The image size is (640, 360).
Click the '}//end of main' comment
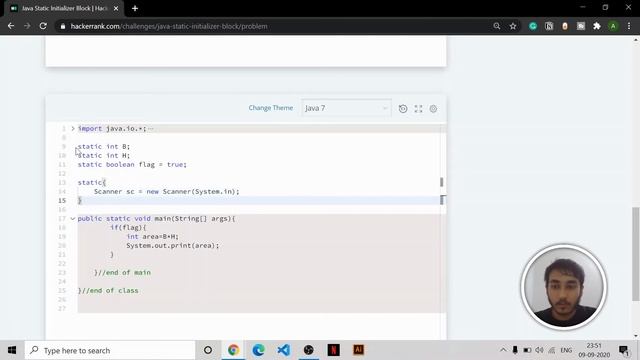pyautogui.click(x=122, y=272)
